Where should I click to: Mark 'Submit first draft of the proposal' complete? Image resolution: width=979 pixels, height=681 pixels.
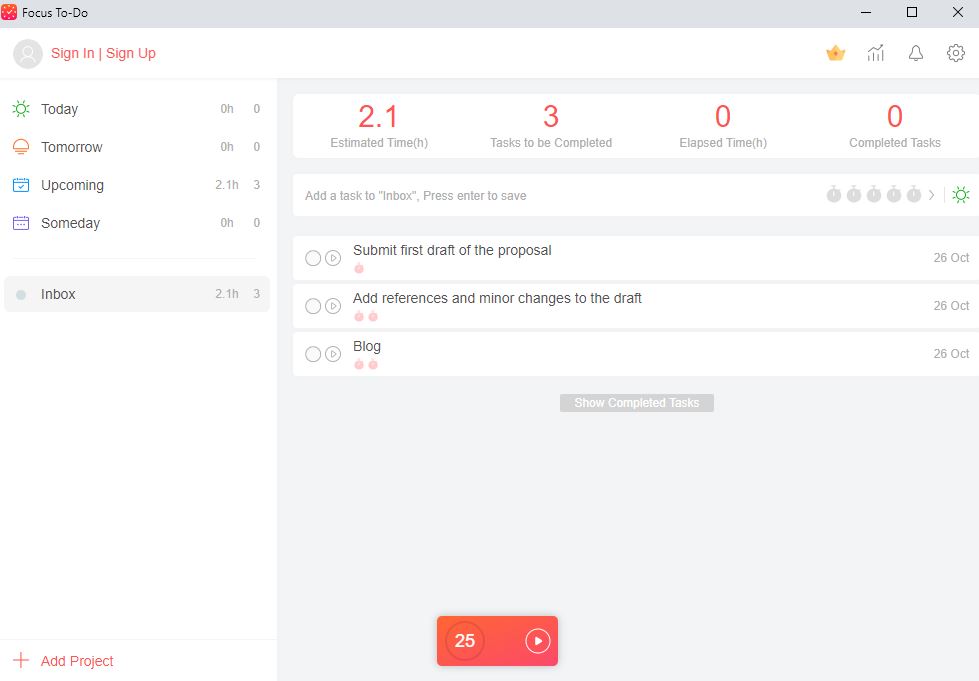coord(313,258)
